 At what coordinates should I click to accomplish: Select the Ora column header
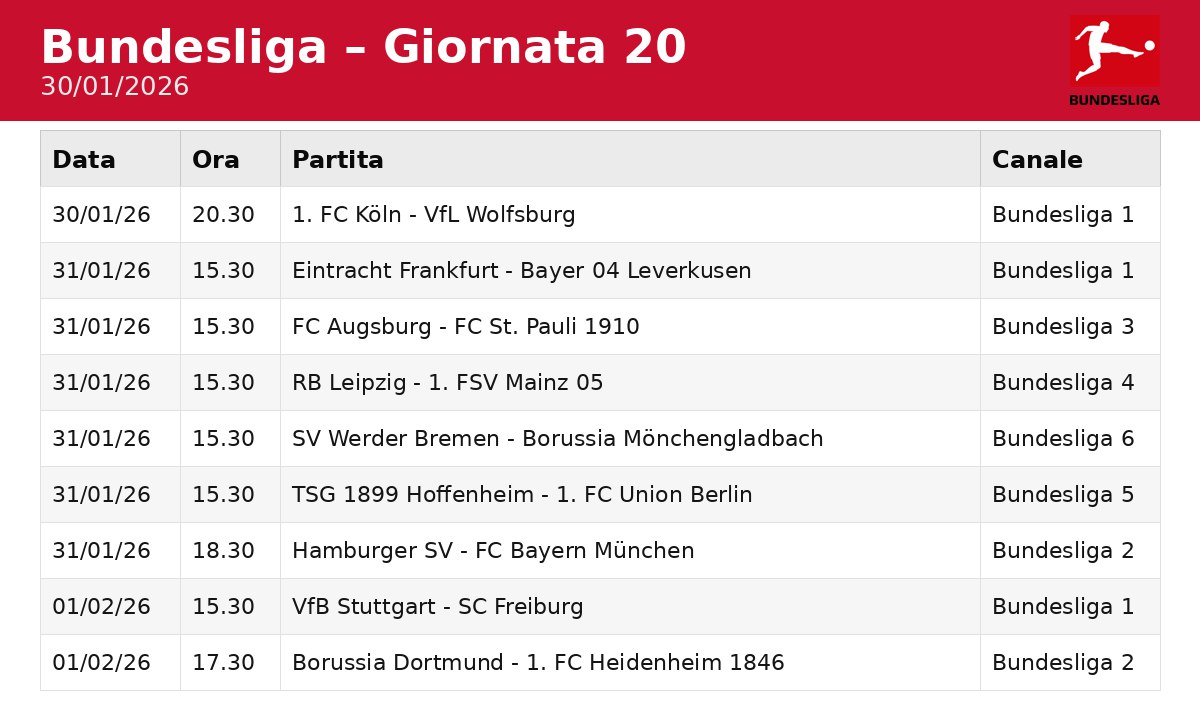pos(230,159)
